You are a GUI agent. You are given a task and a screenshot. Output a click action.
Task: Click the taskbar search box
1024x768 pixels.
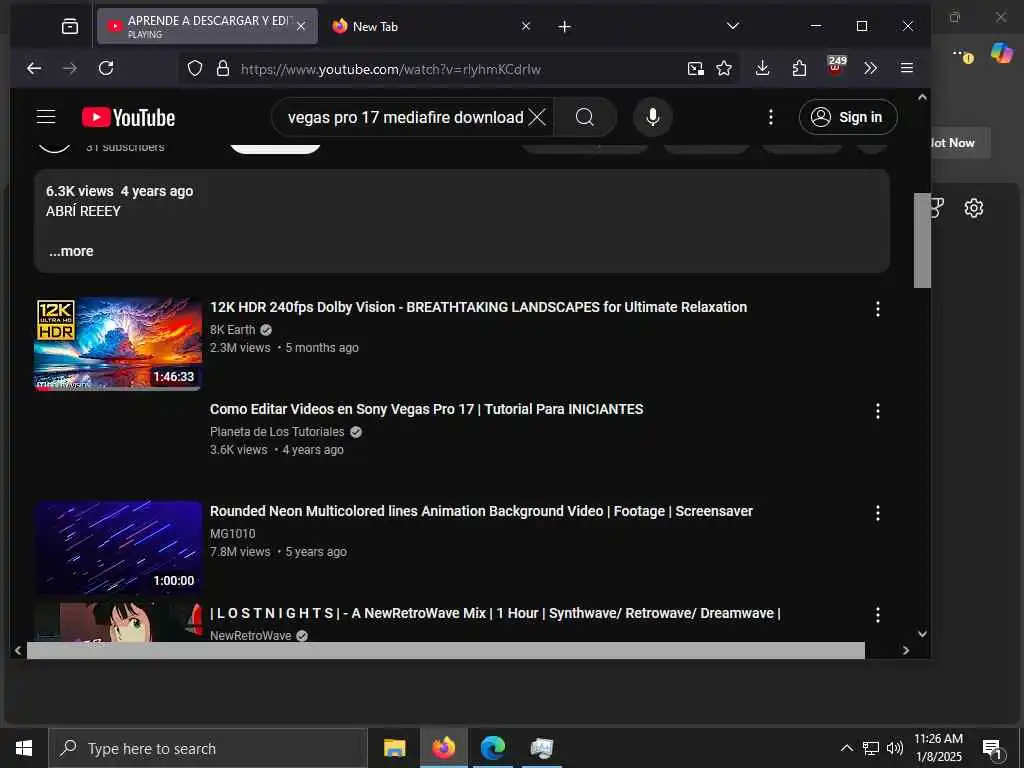click(x=208, y=748)
